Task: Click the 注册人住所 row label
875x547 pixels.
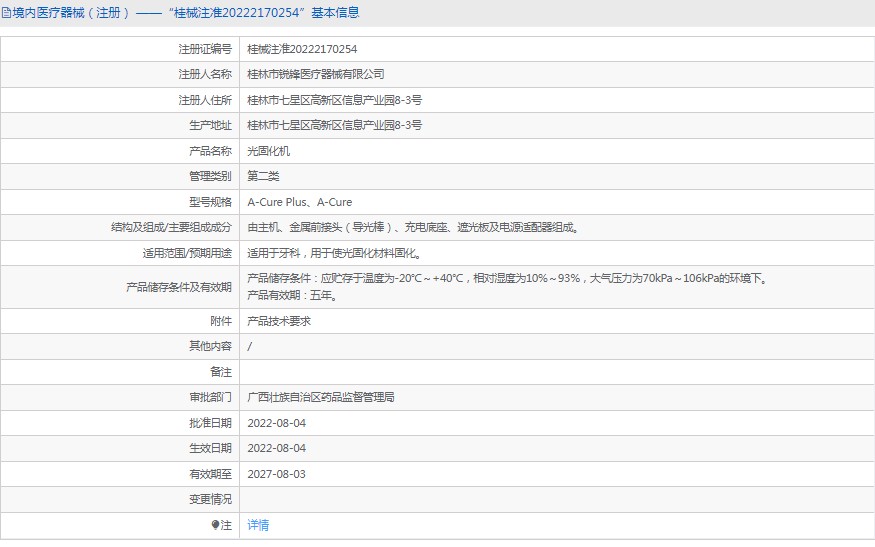Action: point(205,100)
